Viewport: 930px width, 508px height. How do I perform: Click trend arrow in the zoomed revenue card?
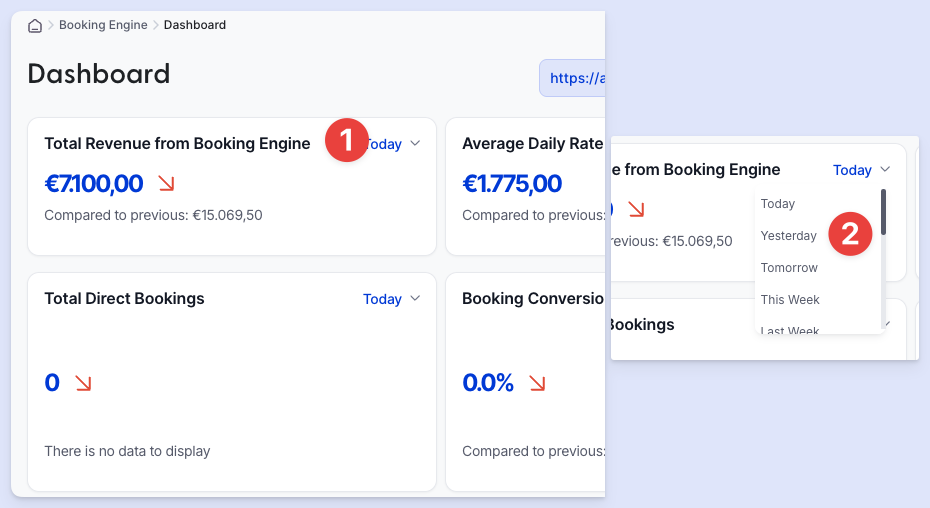point(636,209)
